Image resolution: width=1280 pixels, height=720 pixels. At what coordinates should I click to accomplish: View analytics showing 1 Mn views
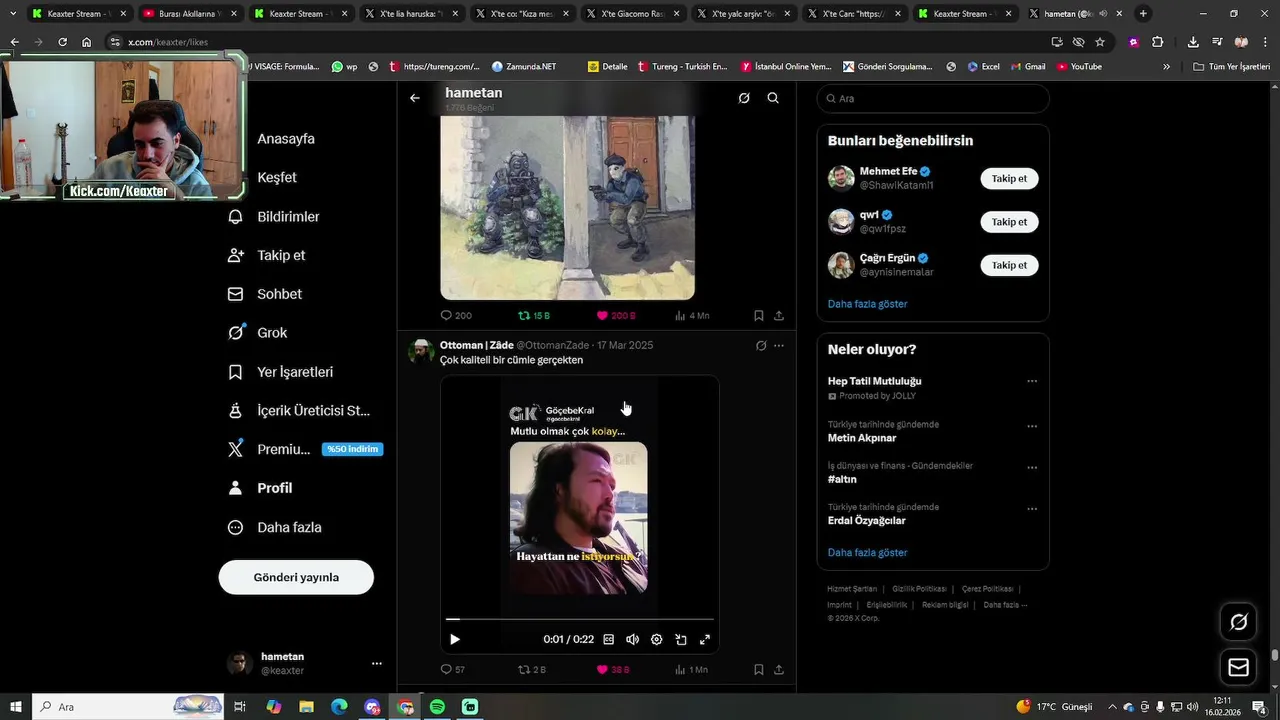(691, 669)
